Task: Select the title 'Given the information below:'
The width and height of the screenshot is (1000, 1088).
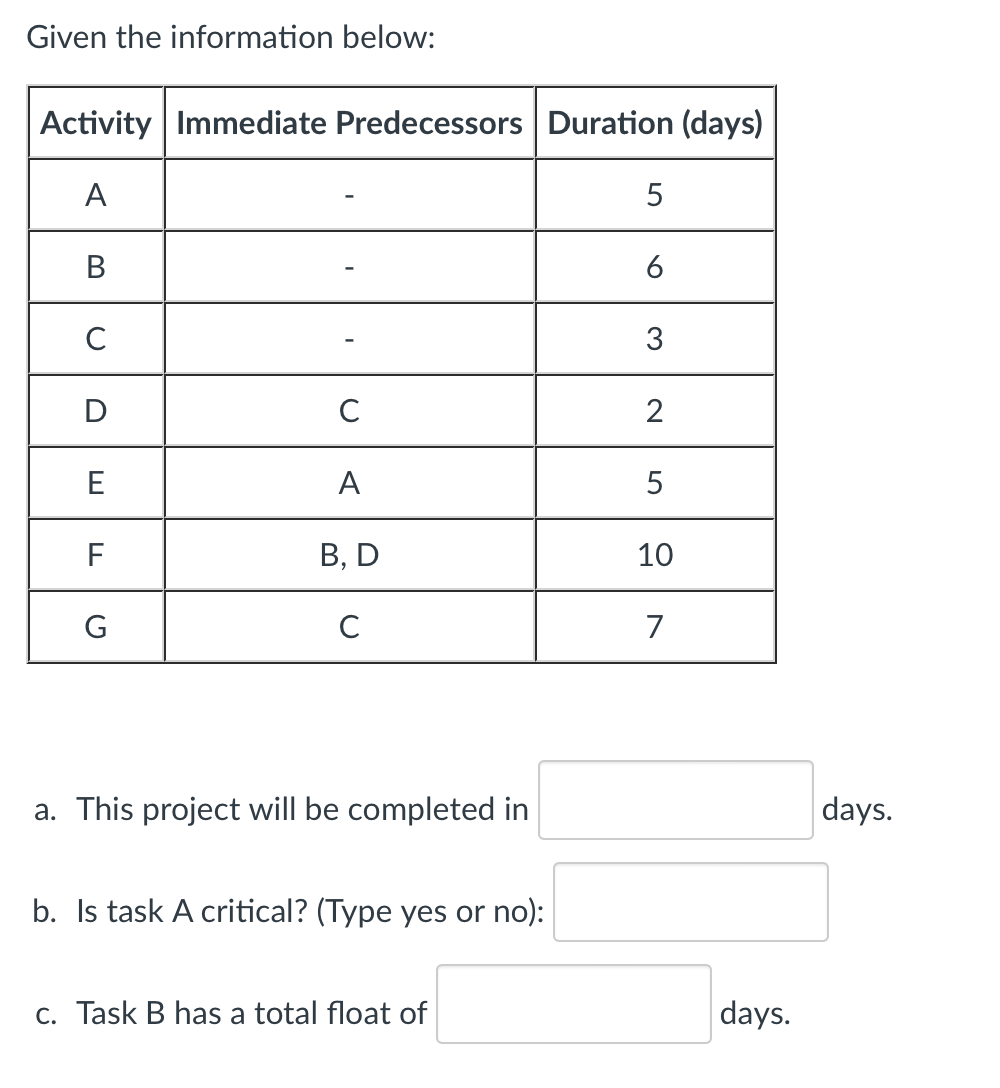Action: pos(230,37)
